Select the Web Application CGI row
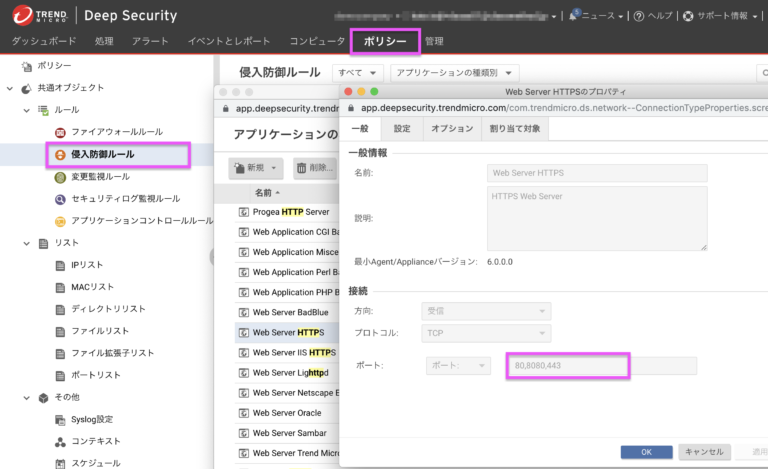 (287, 232)
